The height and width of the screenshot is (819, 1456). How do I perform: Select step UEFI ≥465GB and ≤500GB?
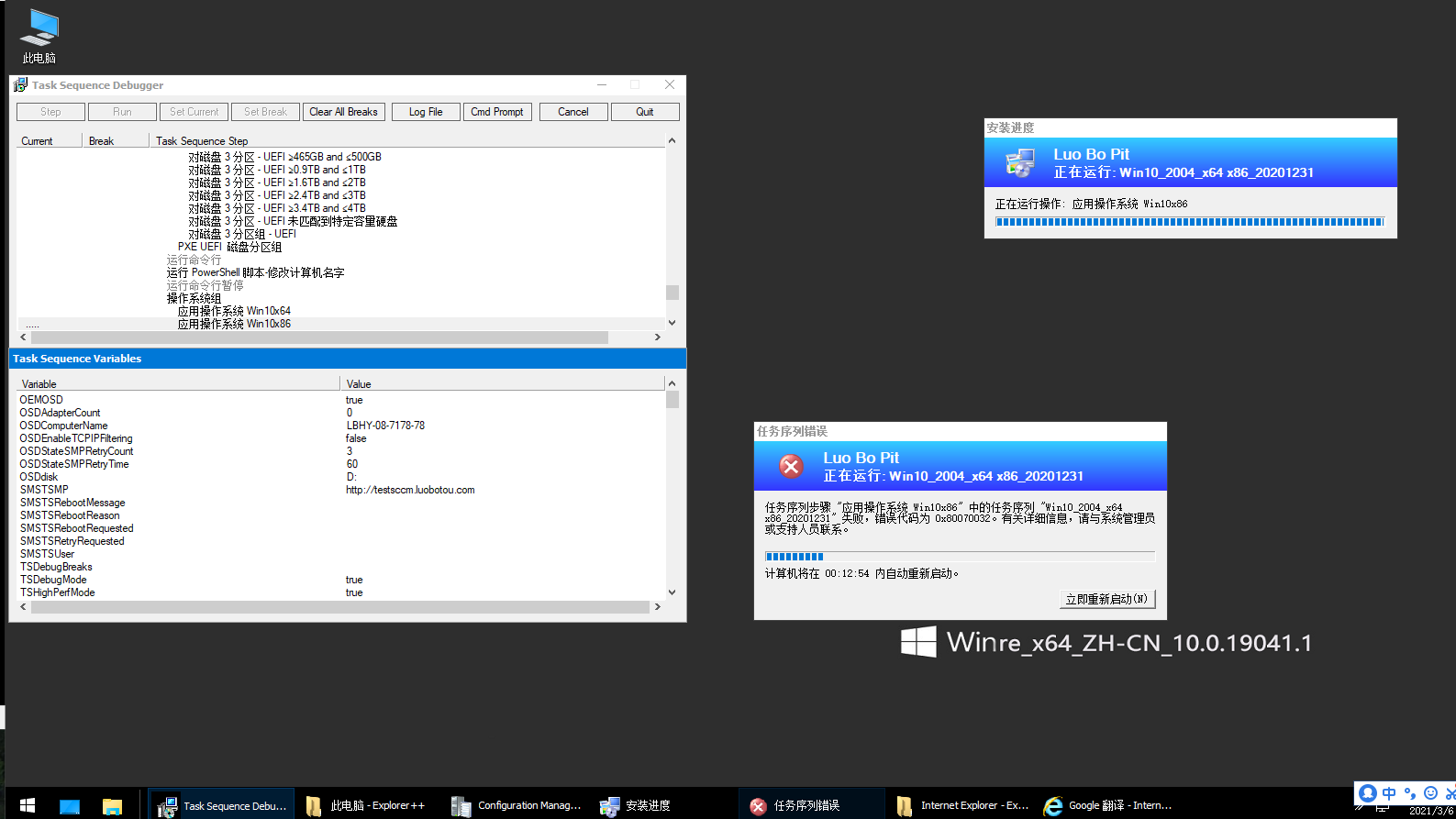tap(284, 157)
